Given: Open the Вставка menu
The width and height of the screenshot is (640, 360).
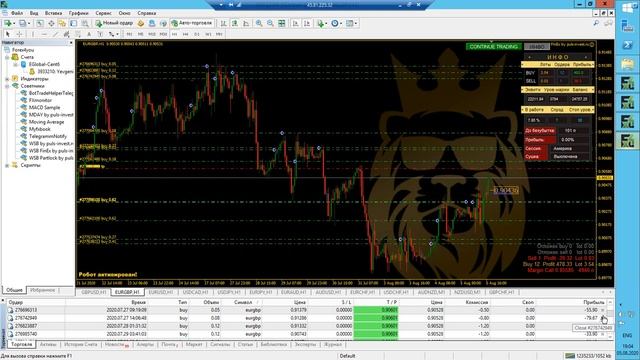Looking at the screenshot, I should point(53,13).
